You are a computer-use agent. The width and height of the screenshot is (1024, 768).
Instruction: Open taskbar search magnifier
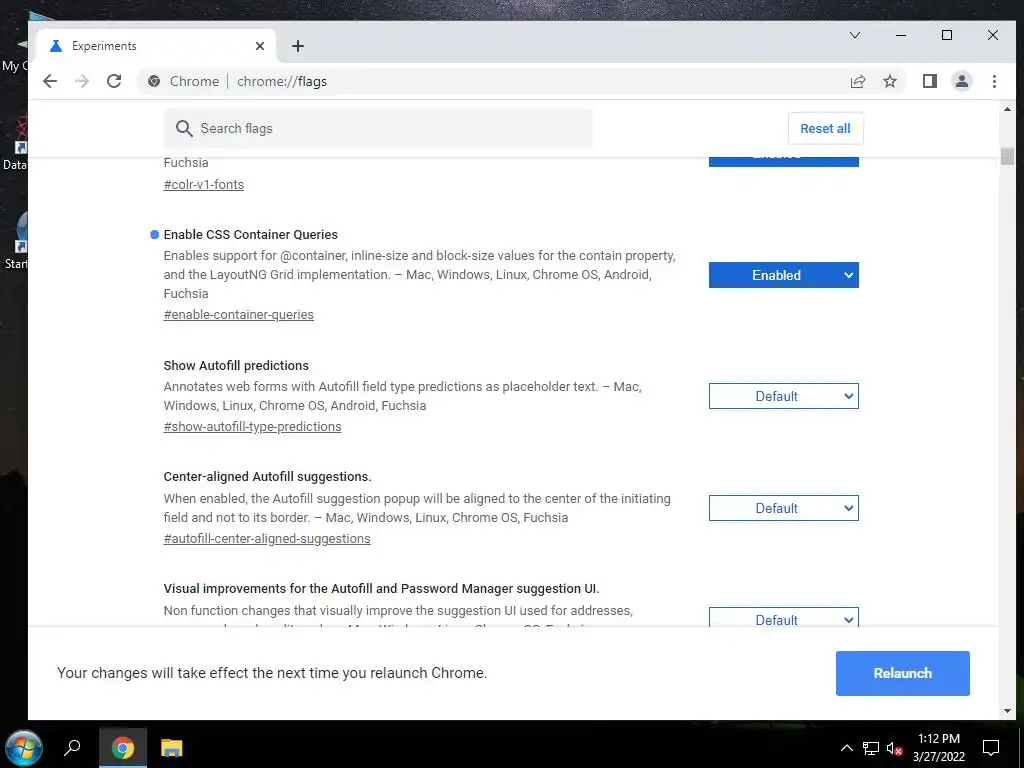click(72, 748)
